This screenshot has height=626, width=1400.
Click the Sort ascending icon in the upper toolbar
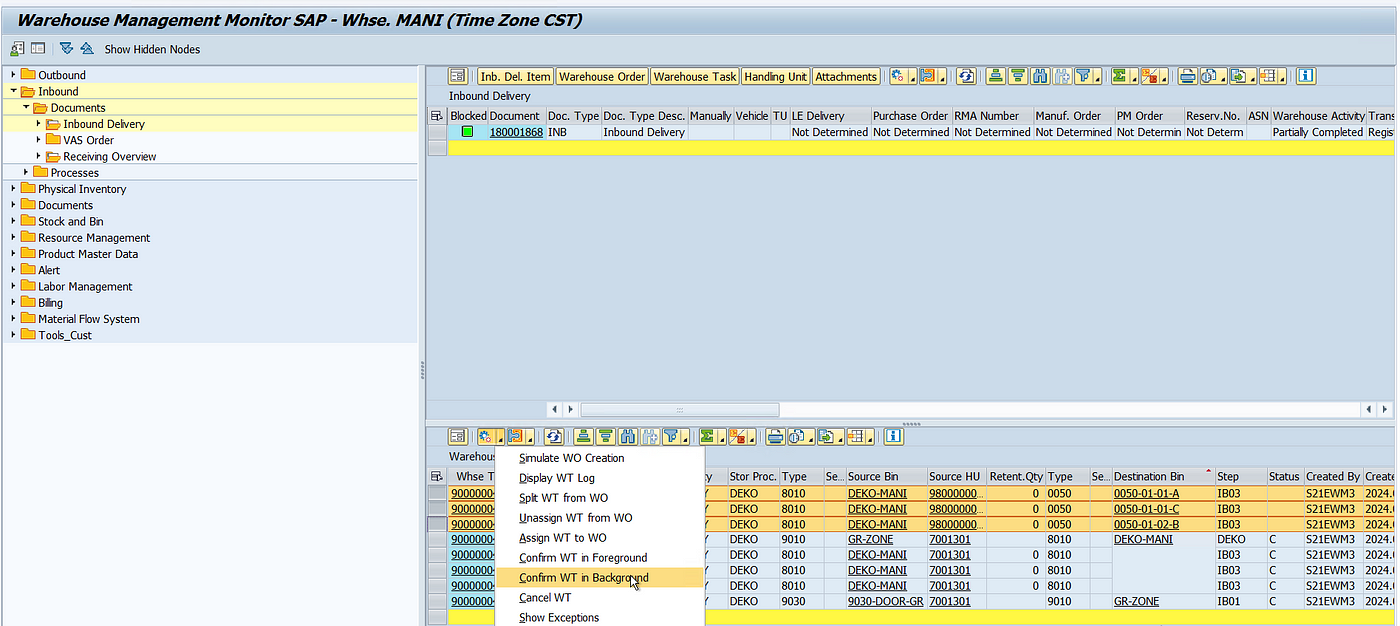(996, 76)
